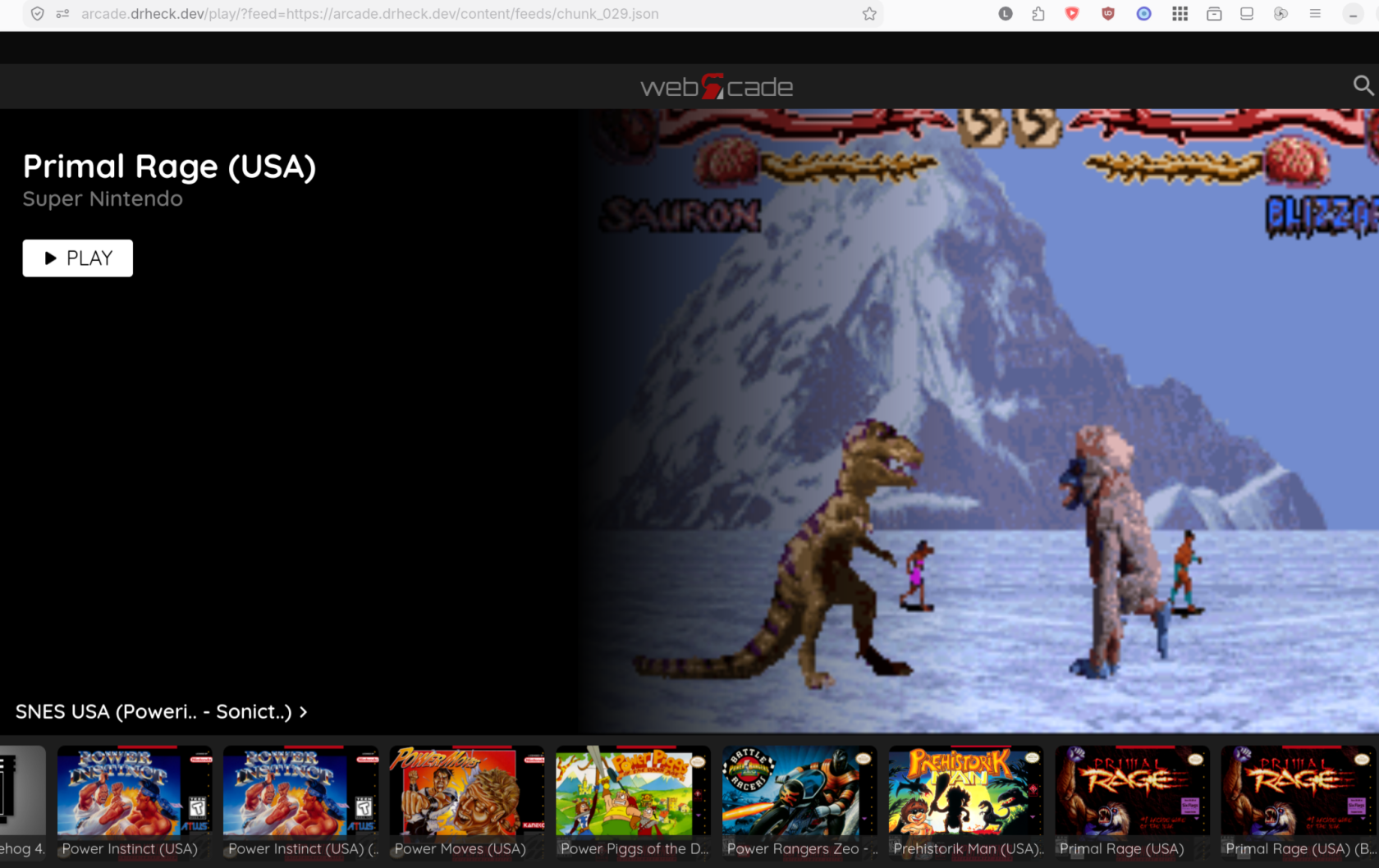Bookmark this page with the star icon
Viewport: 1379px width, 868px height.
tap(869, 14)
